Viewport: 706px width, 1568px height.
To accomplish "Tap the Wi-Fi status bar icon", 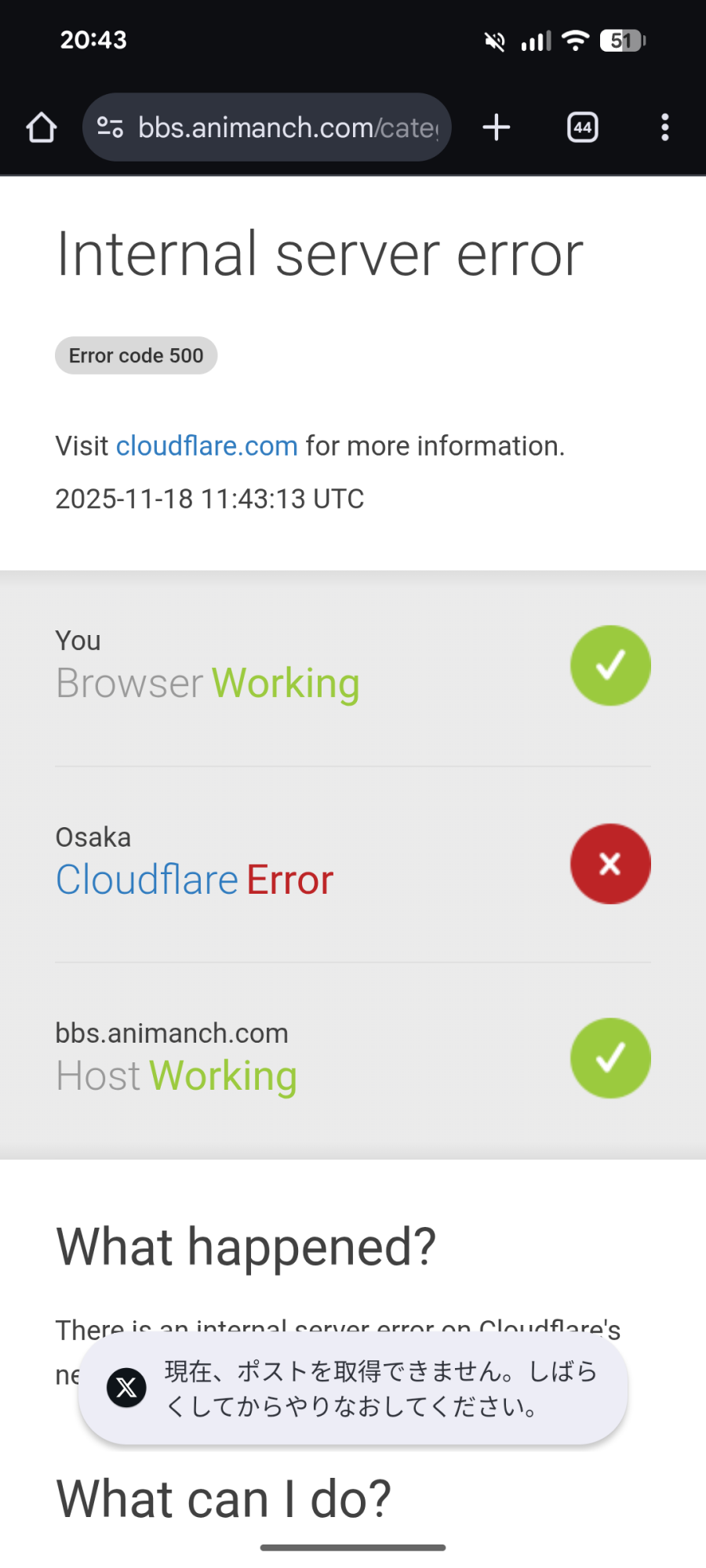I will (x=576, y=41).
